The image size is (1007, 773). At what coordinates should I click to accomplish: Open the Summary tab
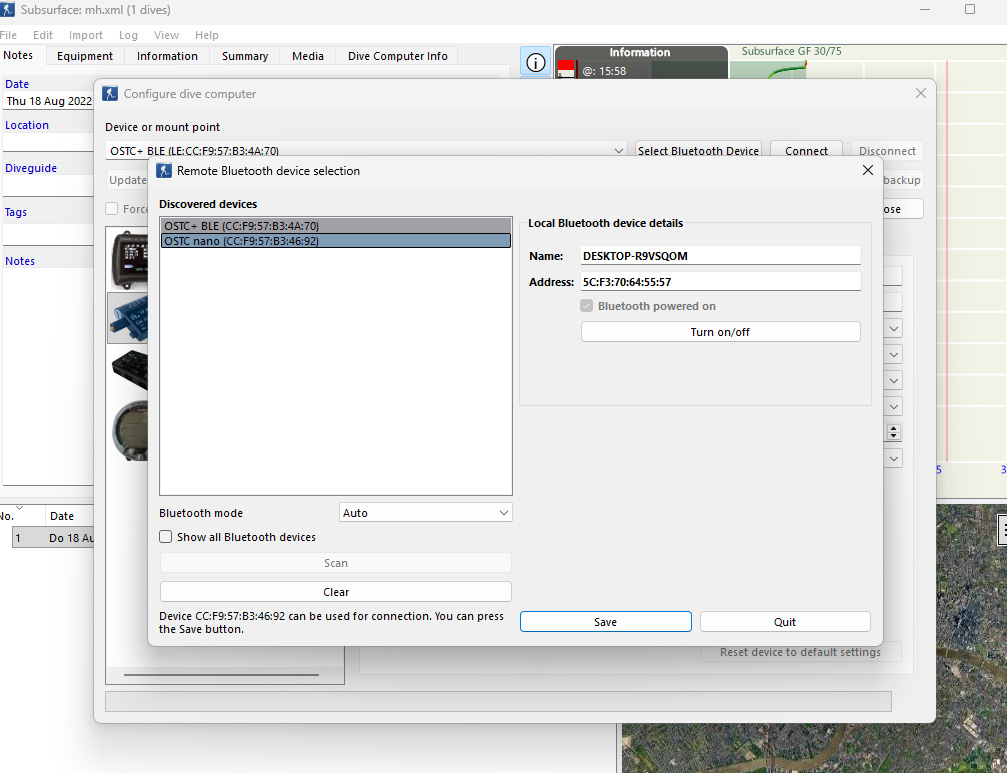point(245,56)
